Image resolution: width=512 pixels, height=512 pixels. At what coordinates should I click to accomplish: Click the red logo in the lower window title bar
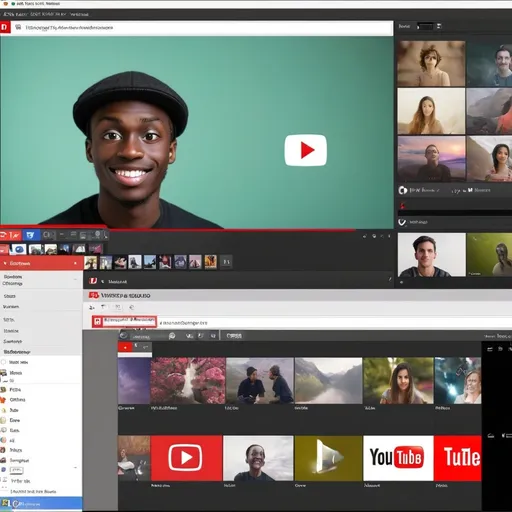pyautogui.click(x=94, y=295)
